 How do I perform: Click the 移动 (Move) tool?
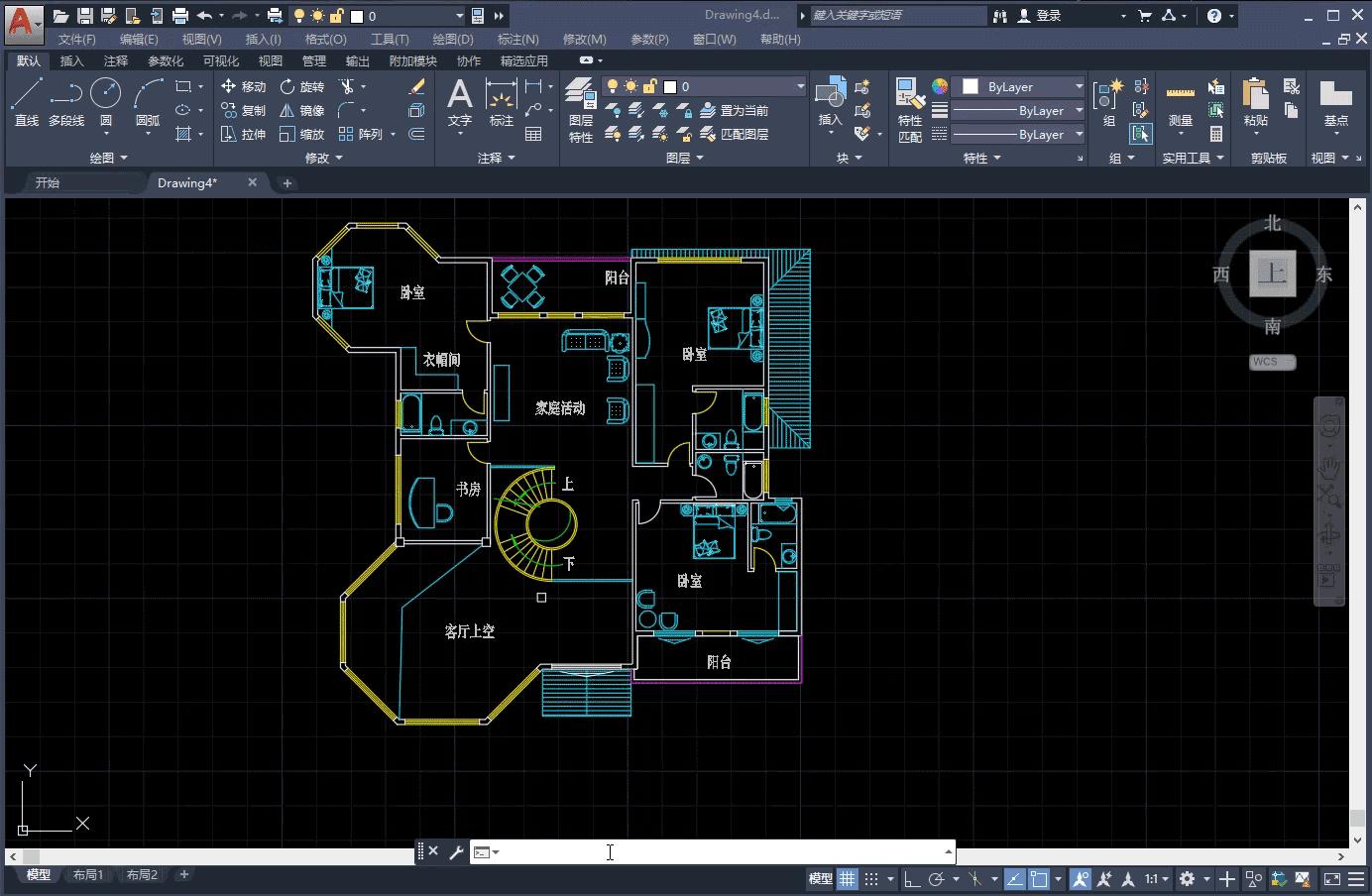(243, 86)
